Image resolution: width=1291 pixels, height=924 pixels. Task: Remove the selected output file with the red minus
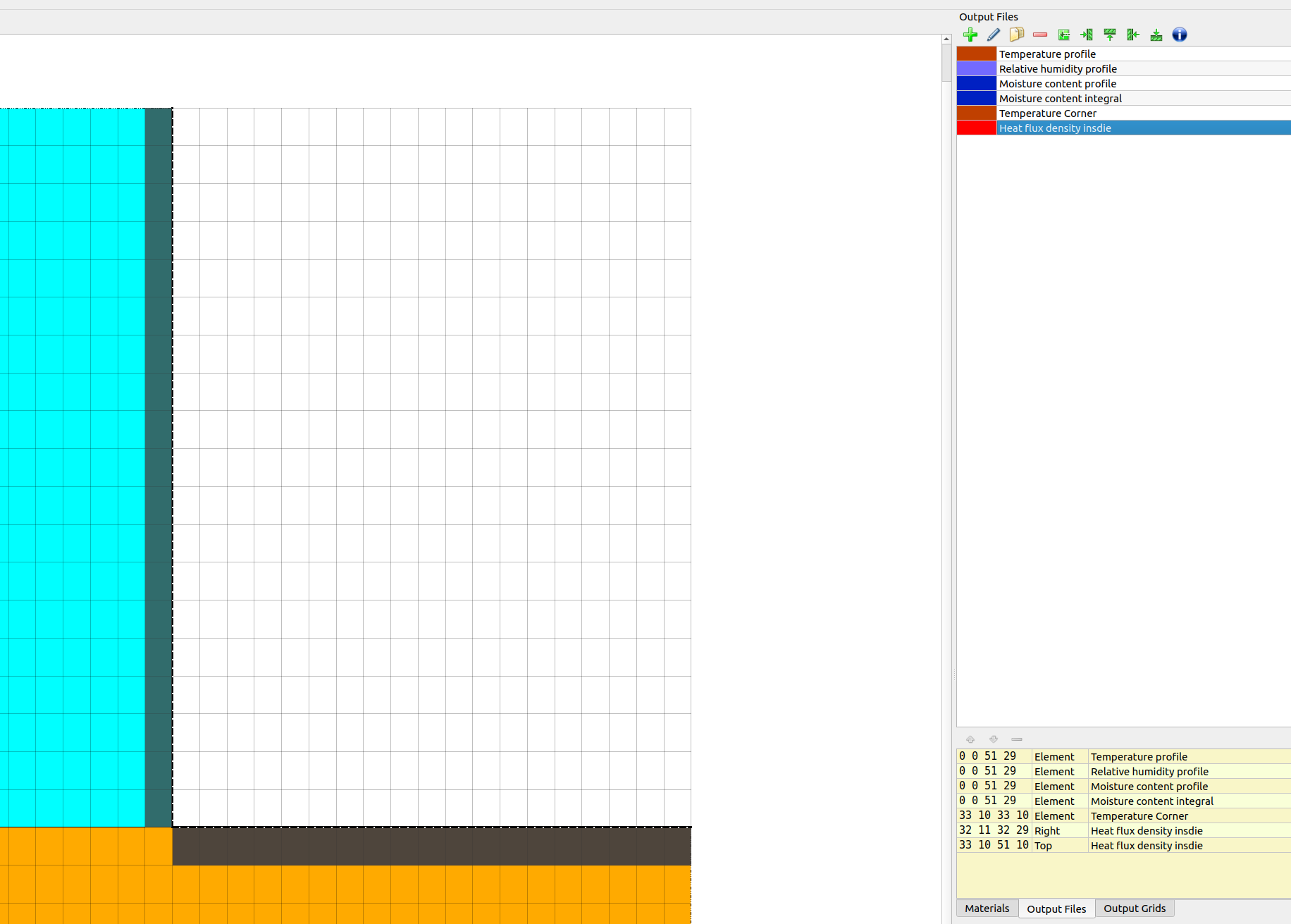1040,35
